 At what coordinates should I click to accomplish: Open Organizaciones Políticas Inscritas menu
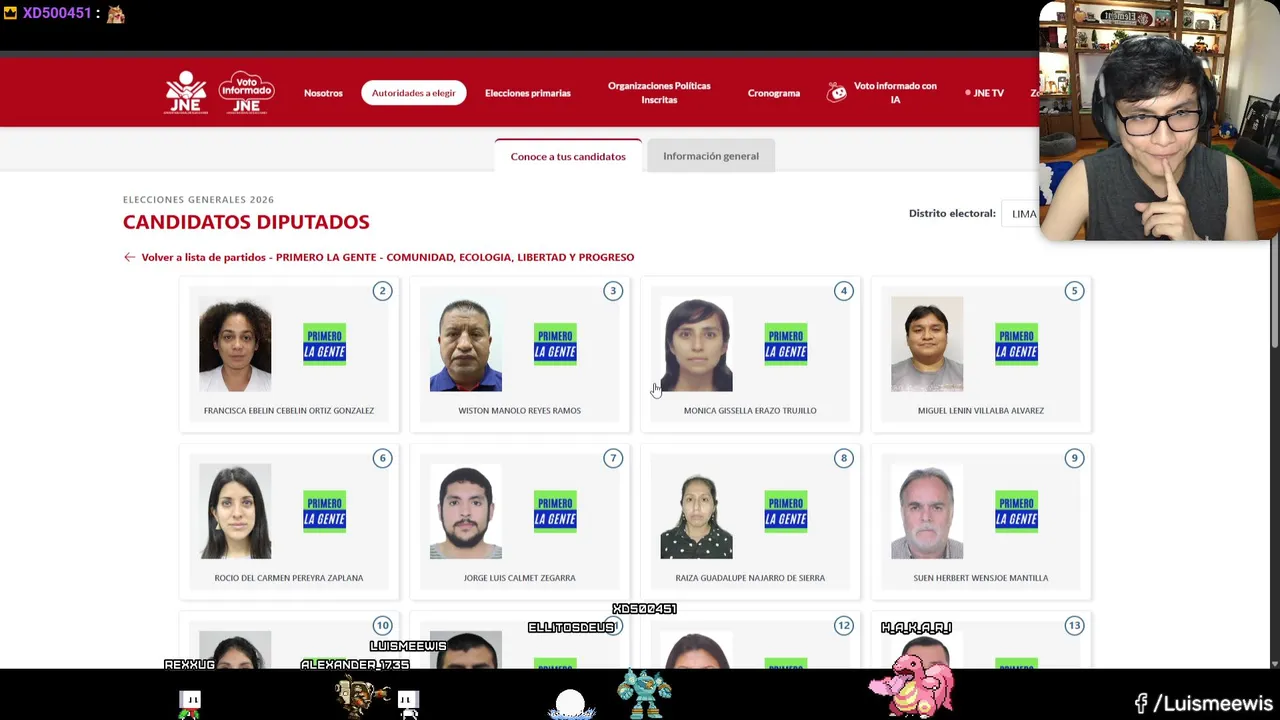(659, 93)
